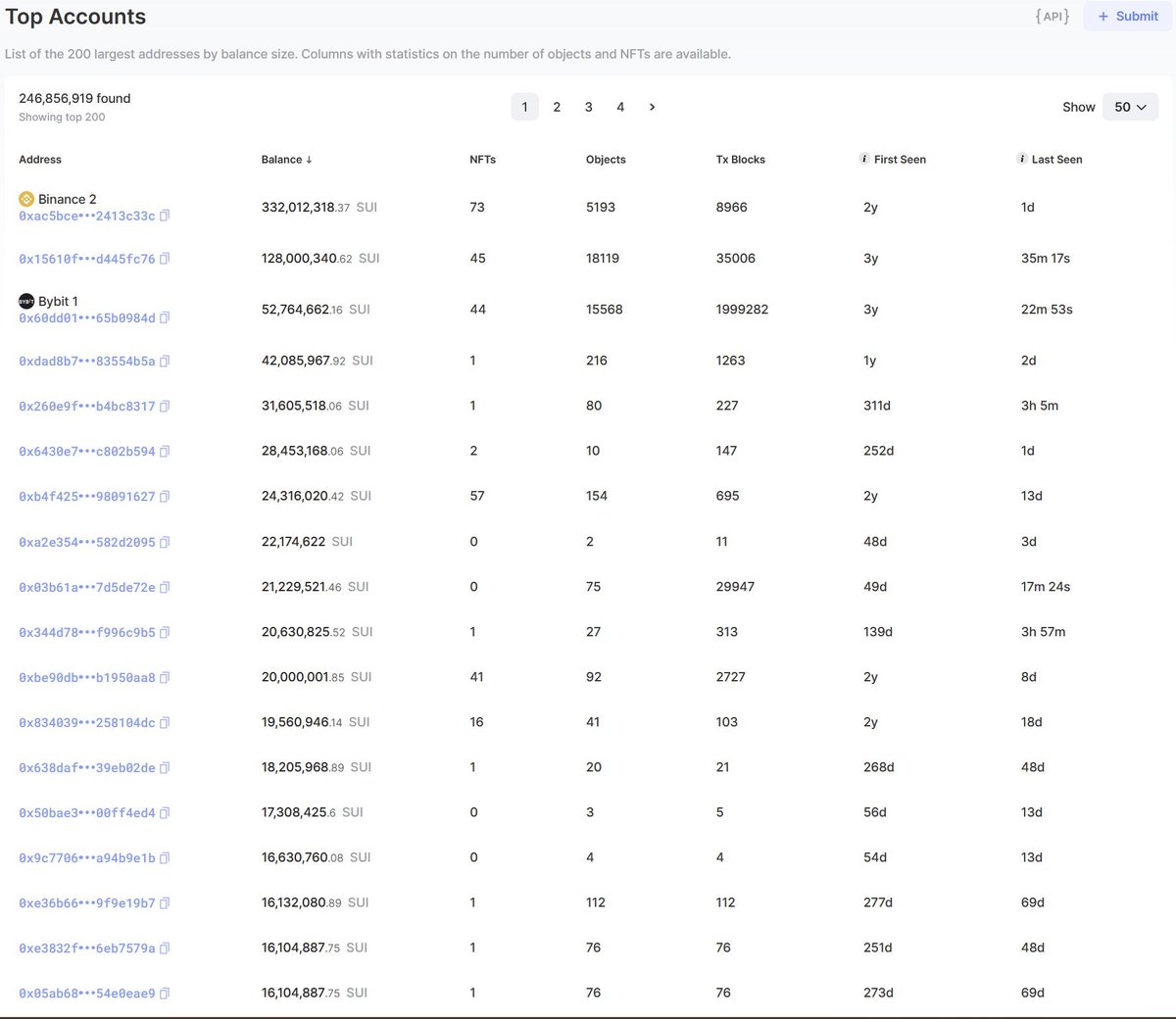1176x1019 pixels.
Task: Copy address 0xbe90db•••b1950aa8
Action: (165, 677)
